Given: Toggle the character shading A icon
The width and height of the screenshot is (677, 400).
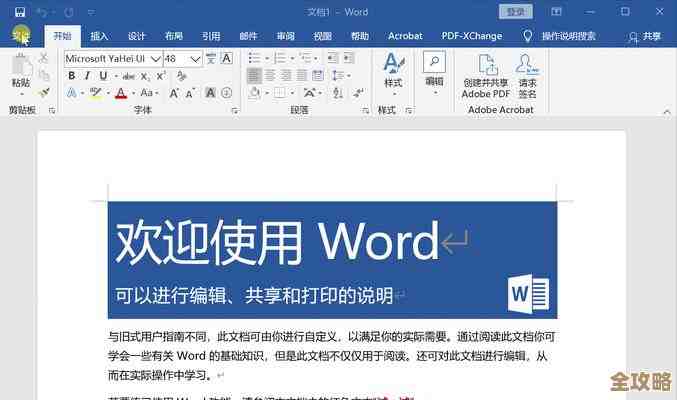Looking at the screenshot, I should click(210, 93).
